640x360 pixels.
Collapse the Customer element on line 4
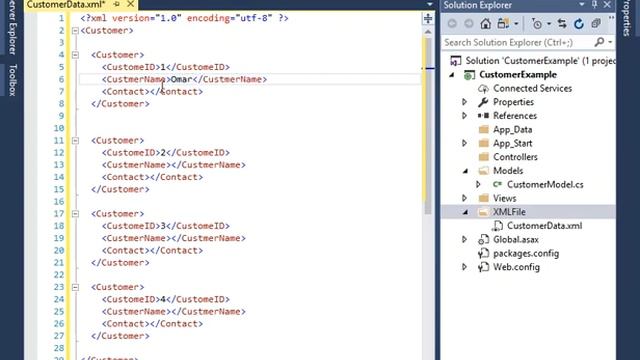tap(75, 55)
